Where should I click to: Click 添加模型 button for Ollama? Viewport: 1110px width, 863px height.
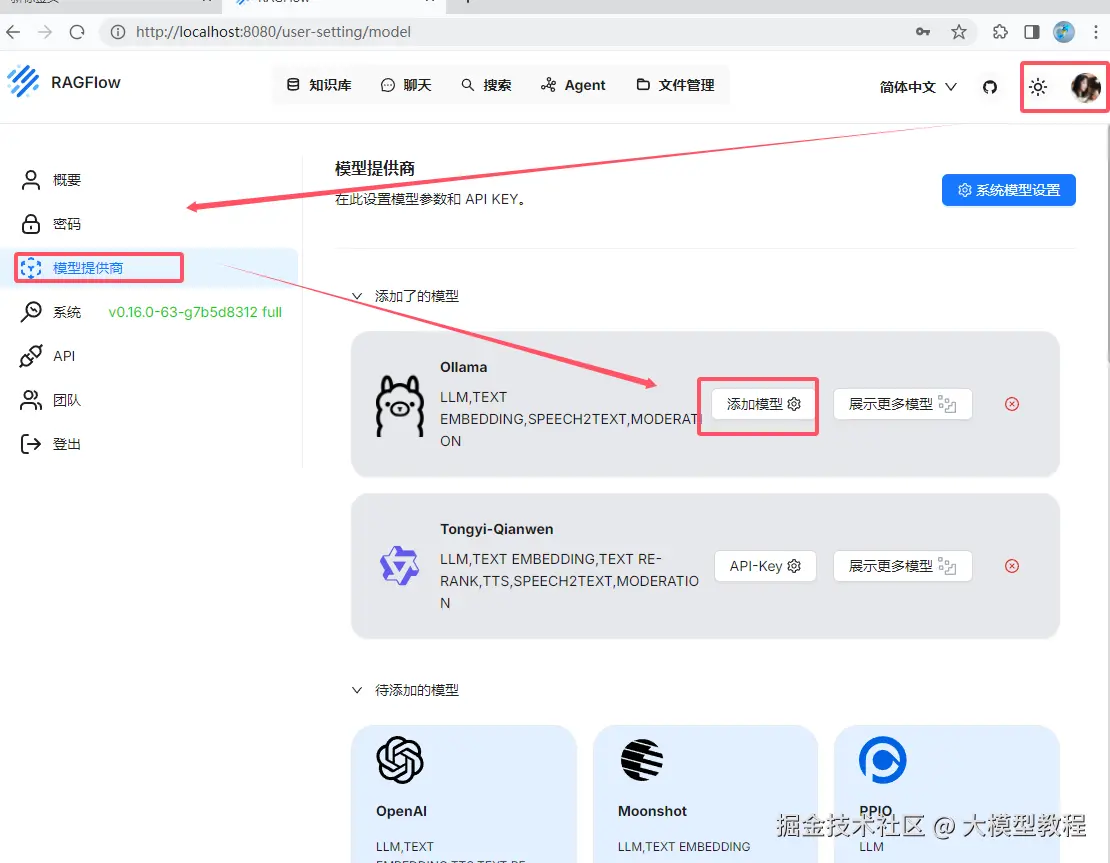pyautogui.click(x=763, y=404)
